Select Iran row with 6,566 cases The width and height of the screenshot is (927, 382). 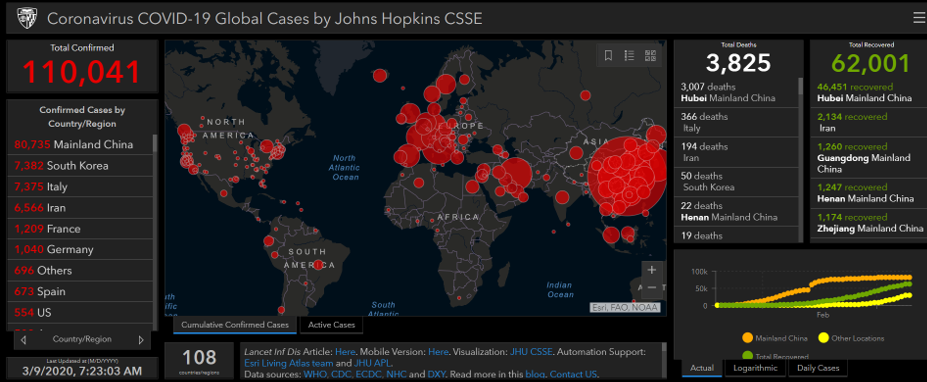80,208
